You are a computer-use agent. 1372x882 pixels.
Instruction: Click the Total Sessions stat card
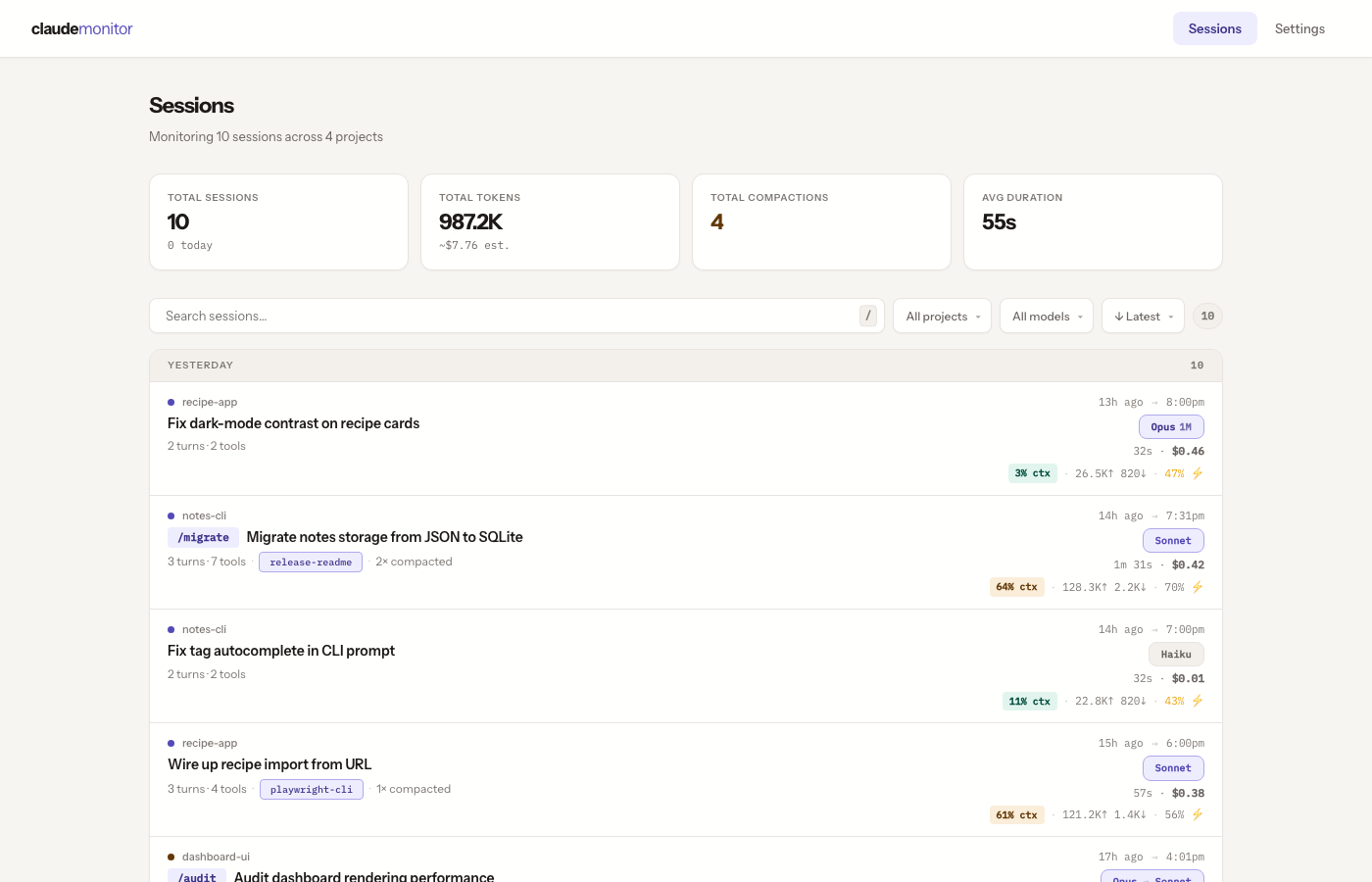click(x=278, y=221)
